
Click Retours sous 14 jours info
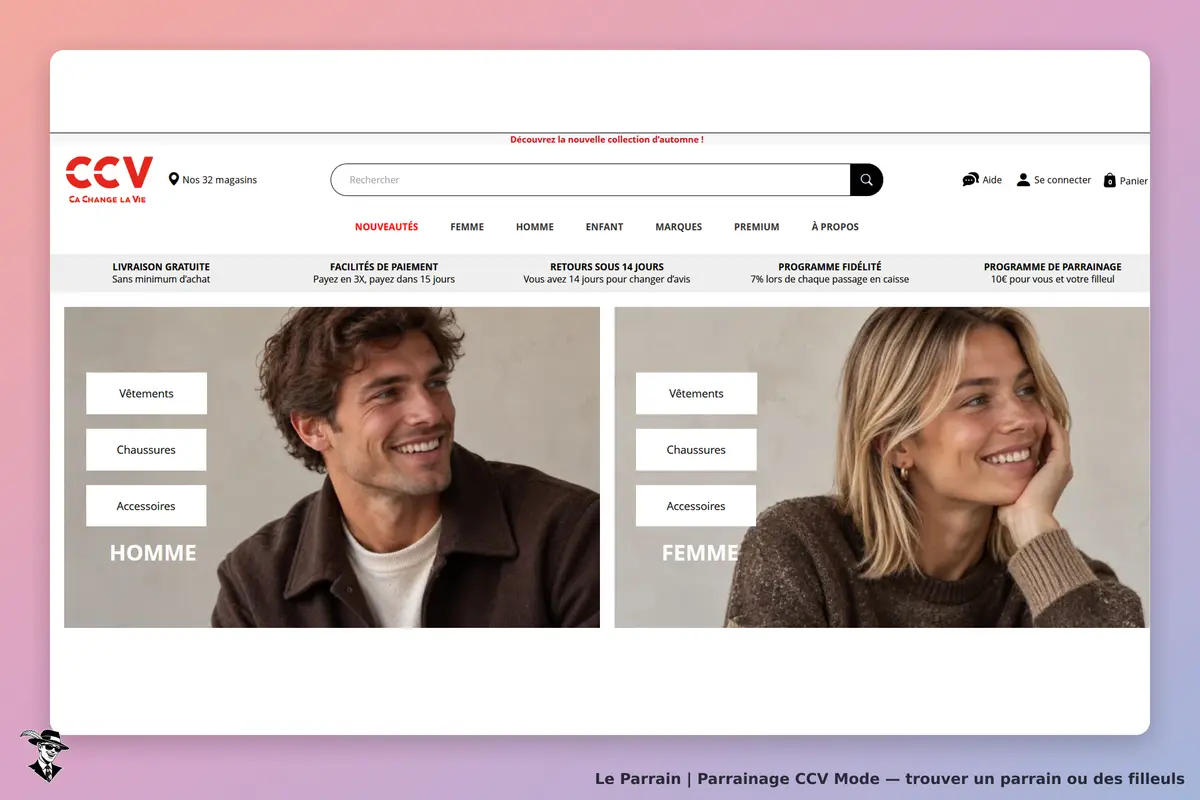coord(607,273)
